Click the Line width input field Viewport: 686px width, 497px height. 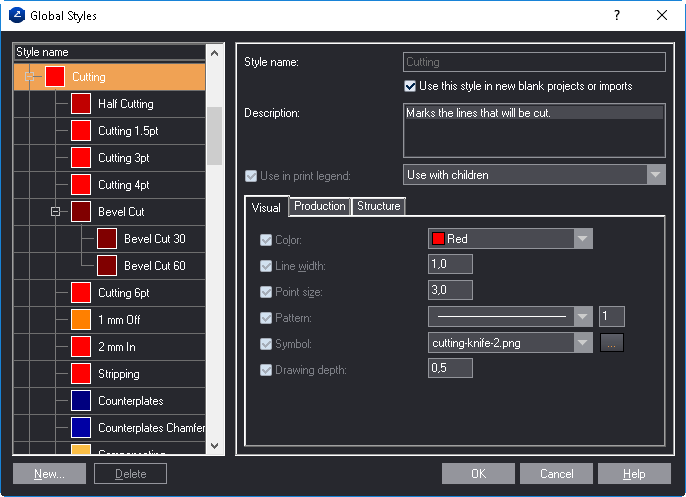[450, 265]
